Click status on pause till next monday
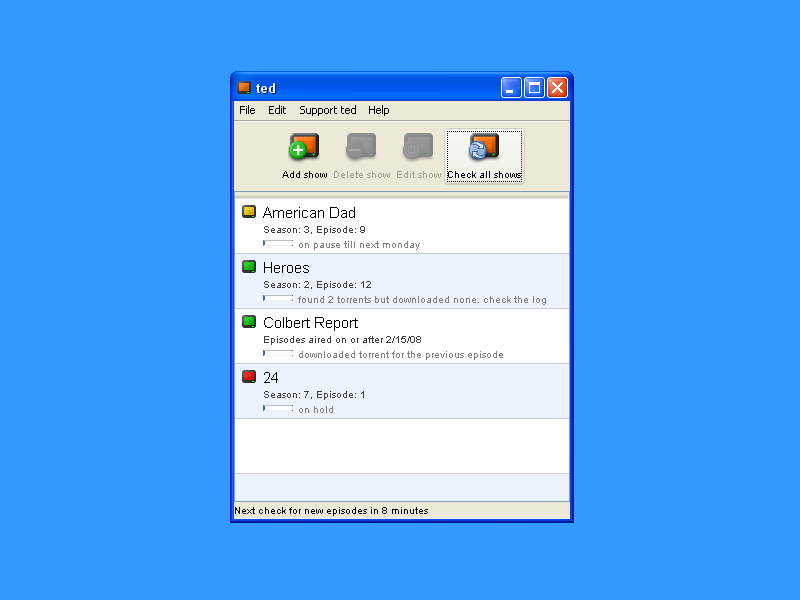Screen dimensions: 800x600 coord(359,245)
